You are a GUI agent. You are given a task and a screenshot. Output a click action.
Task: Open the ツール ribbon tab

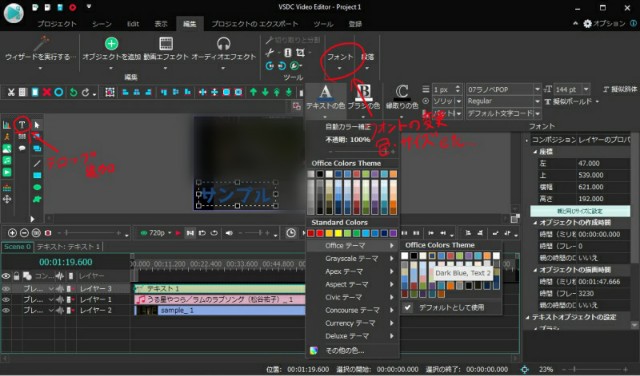point(323,24)
